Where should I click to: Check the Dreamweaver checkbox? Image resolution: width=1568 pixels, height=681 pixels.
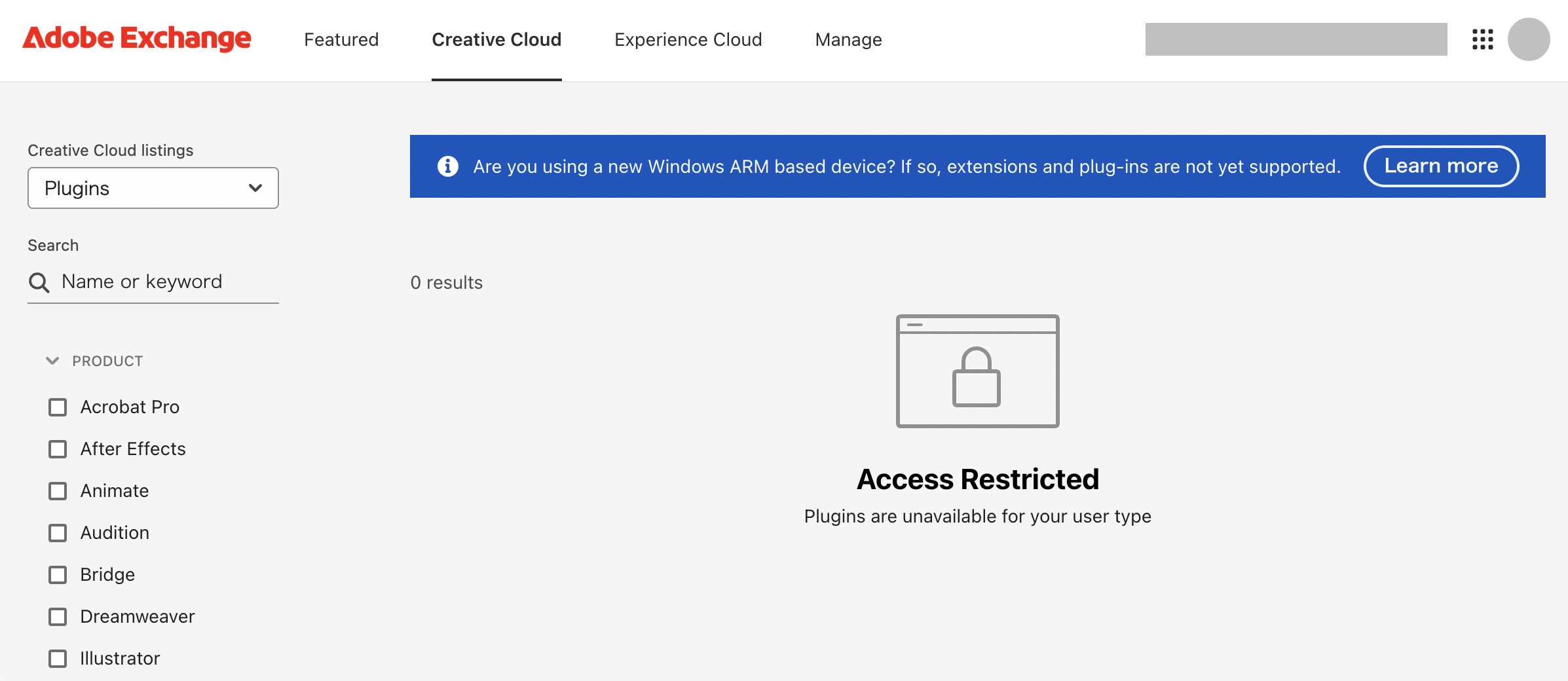coord(58,617)
